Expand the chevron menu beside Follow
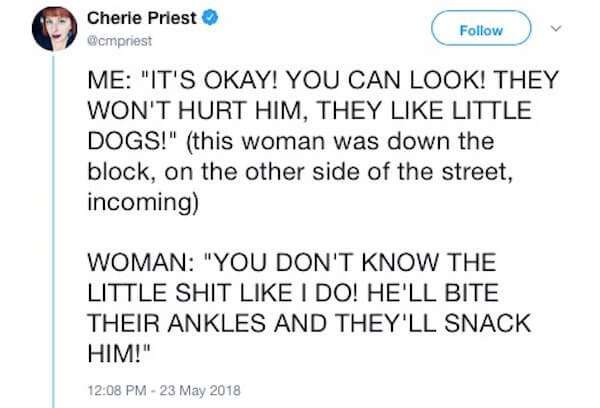This screenshot has width=600, height=408. click(556, 28)
